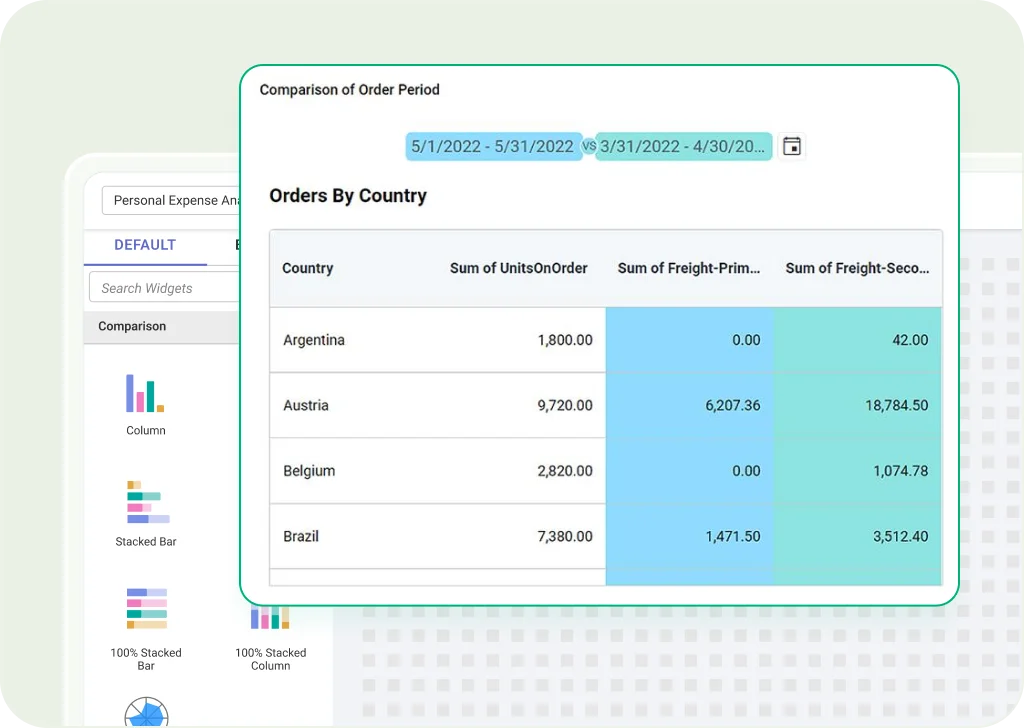Click the Sum of Freight-Seco... column header
The height and width of the screenshot is (728, 1024).
tap(857, 268)
